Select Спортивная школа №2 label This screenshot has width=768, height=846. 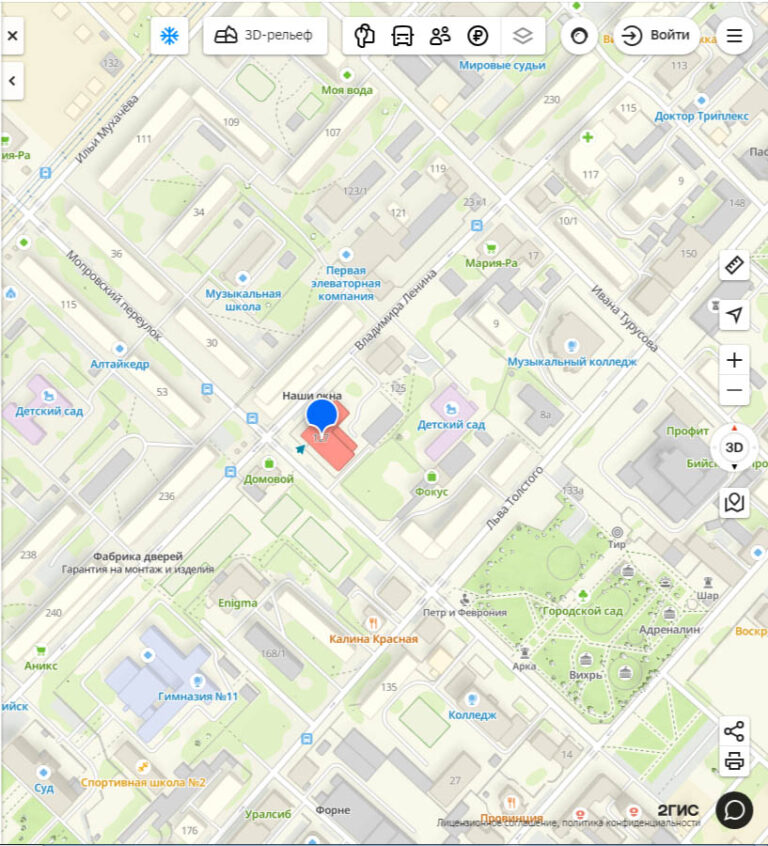[143, 782]
